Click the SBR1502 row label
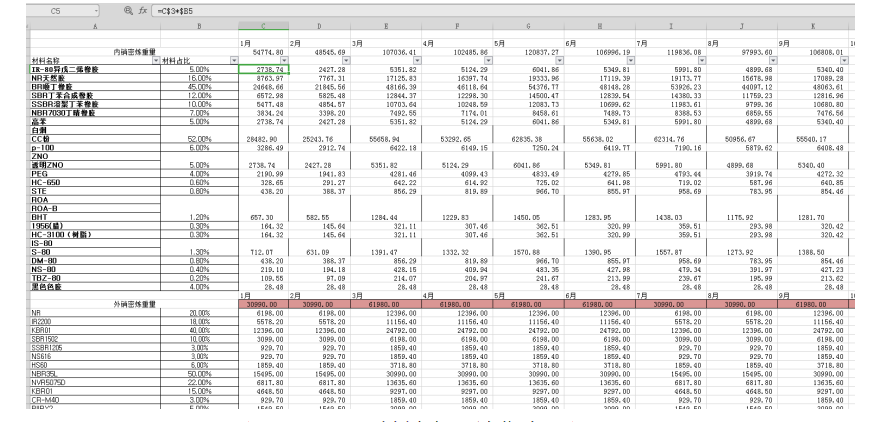The height and width of the screenshot is (422, 889). coord(95,339)
